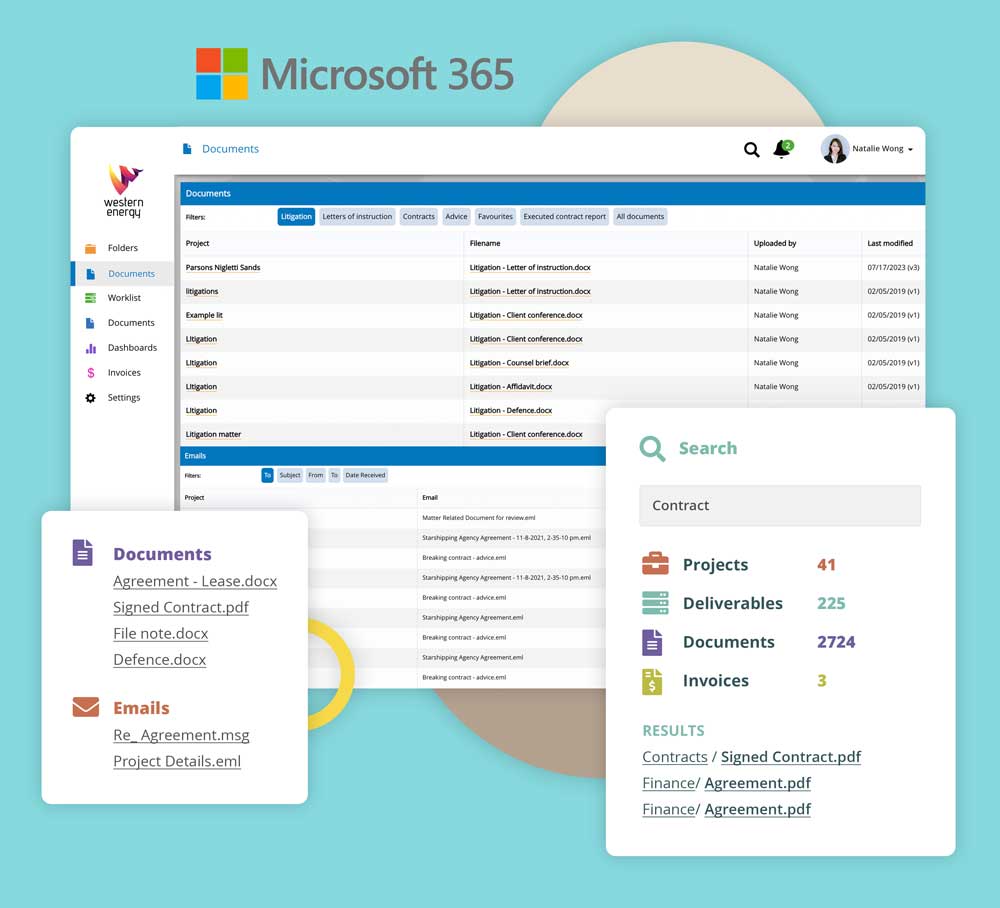Image resolution: width=1000 pixels, height=908 pixels.
Task: Select the Litigation filter
Action: (x=296, y=217)
